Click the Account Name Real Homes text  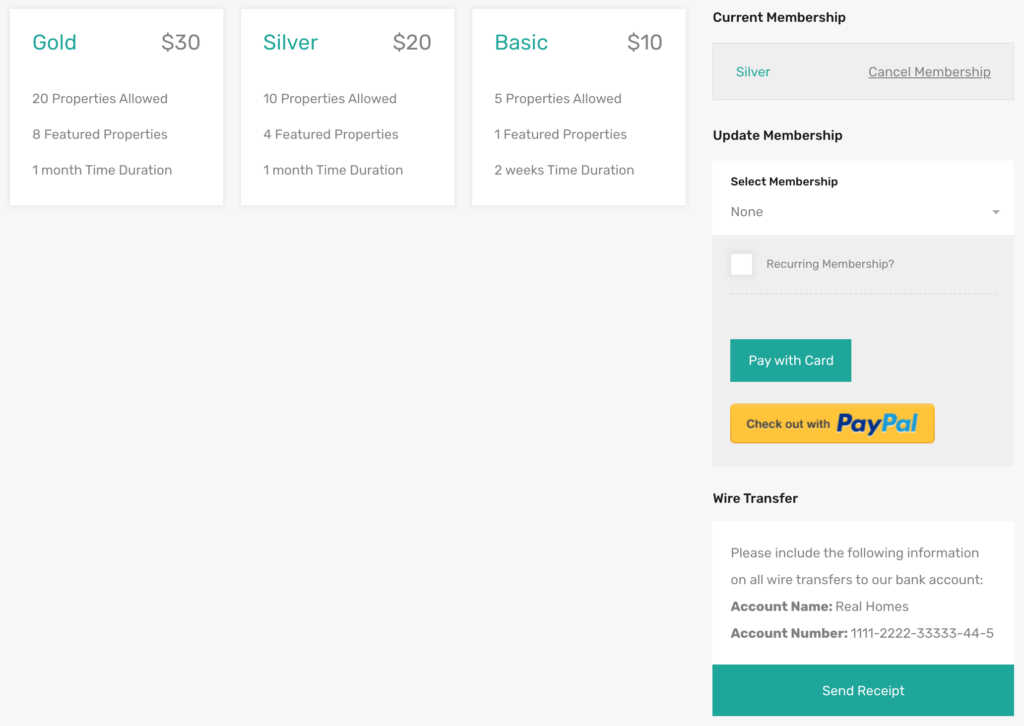(819, 607)
